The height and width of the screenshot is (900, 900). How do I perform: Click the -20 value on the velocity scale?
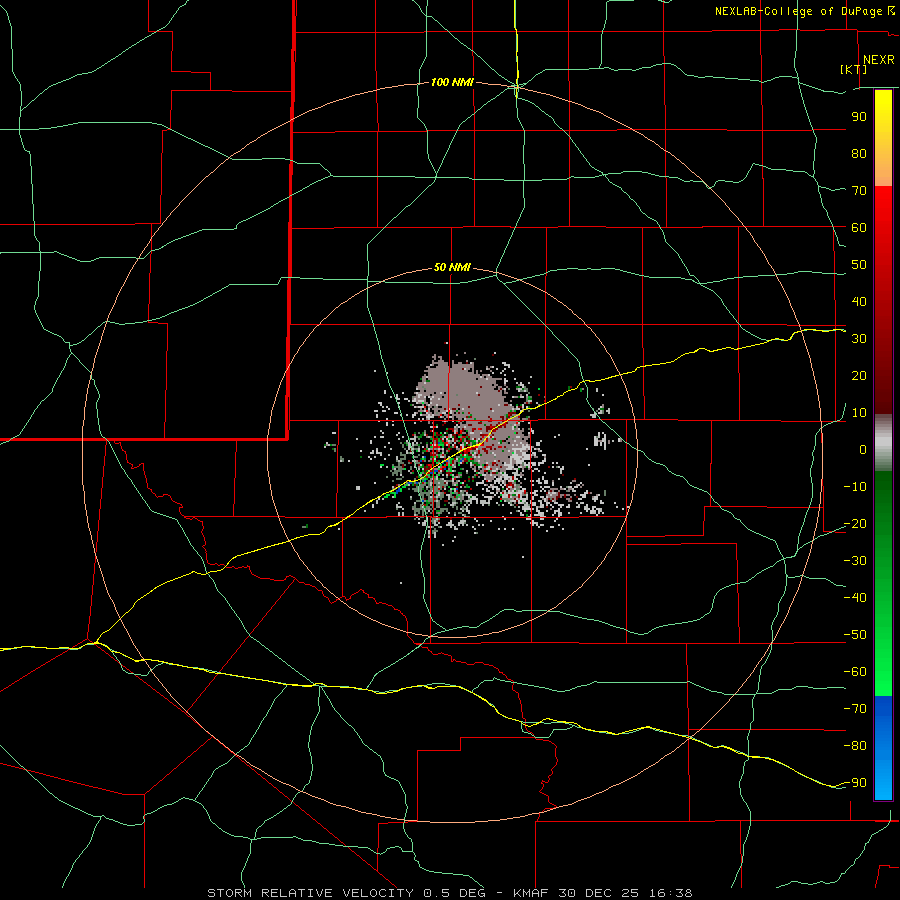855,523
